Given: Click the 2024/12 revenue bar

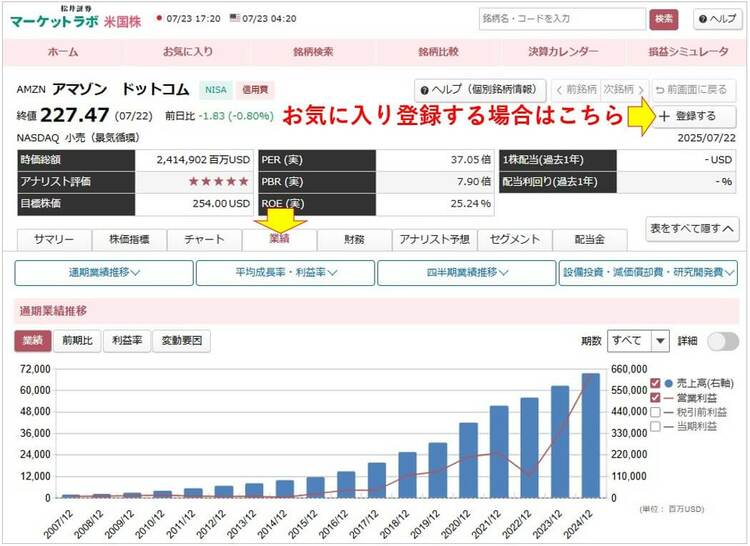Looking at the screenshot, I should [x=591, y=436].
